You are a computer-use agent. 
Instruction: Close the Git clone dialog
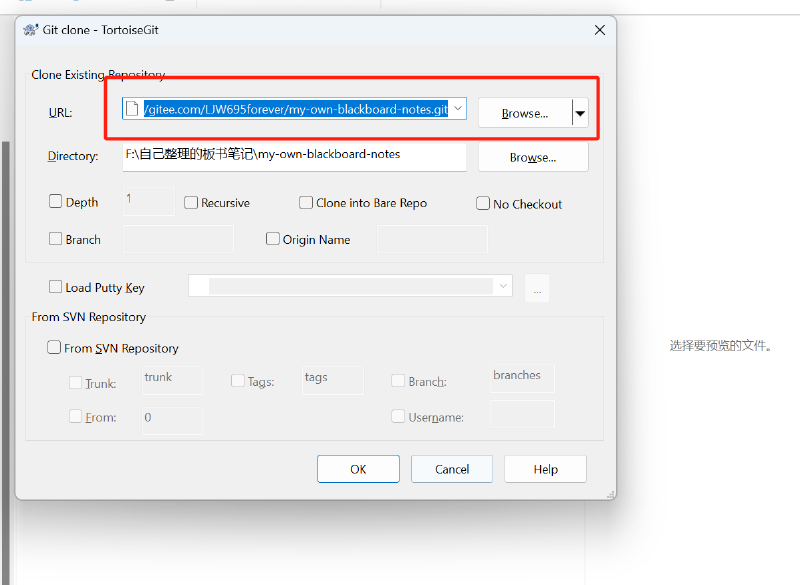(600, 30)
